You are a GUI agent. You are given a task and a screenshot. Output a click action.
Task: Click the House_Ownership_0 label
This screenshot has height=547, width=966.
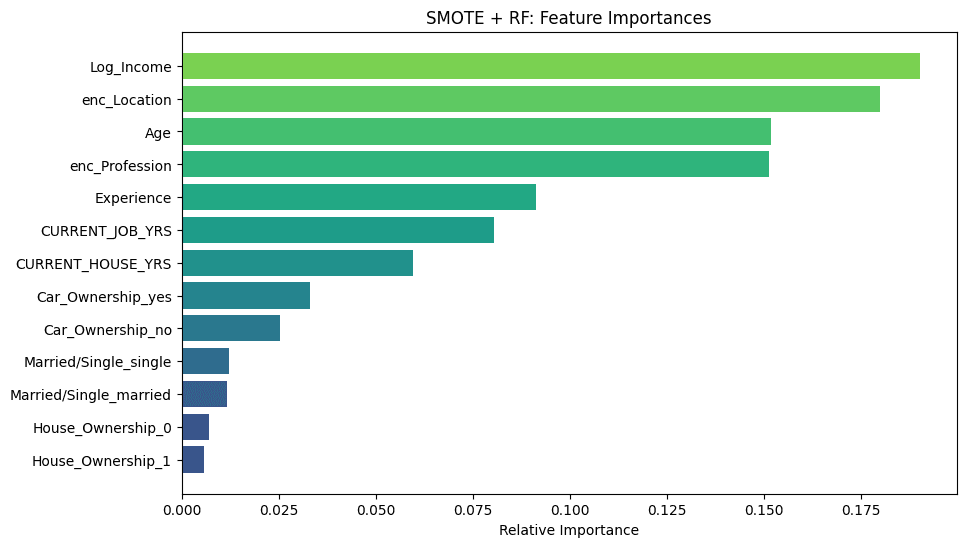102,428
